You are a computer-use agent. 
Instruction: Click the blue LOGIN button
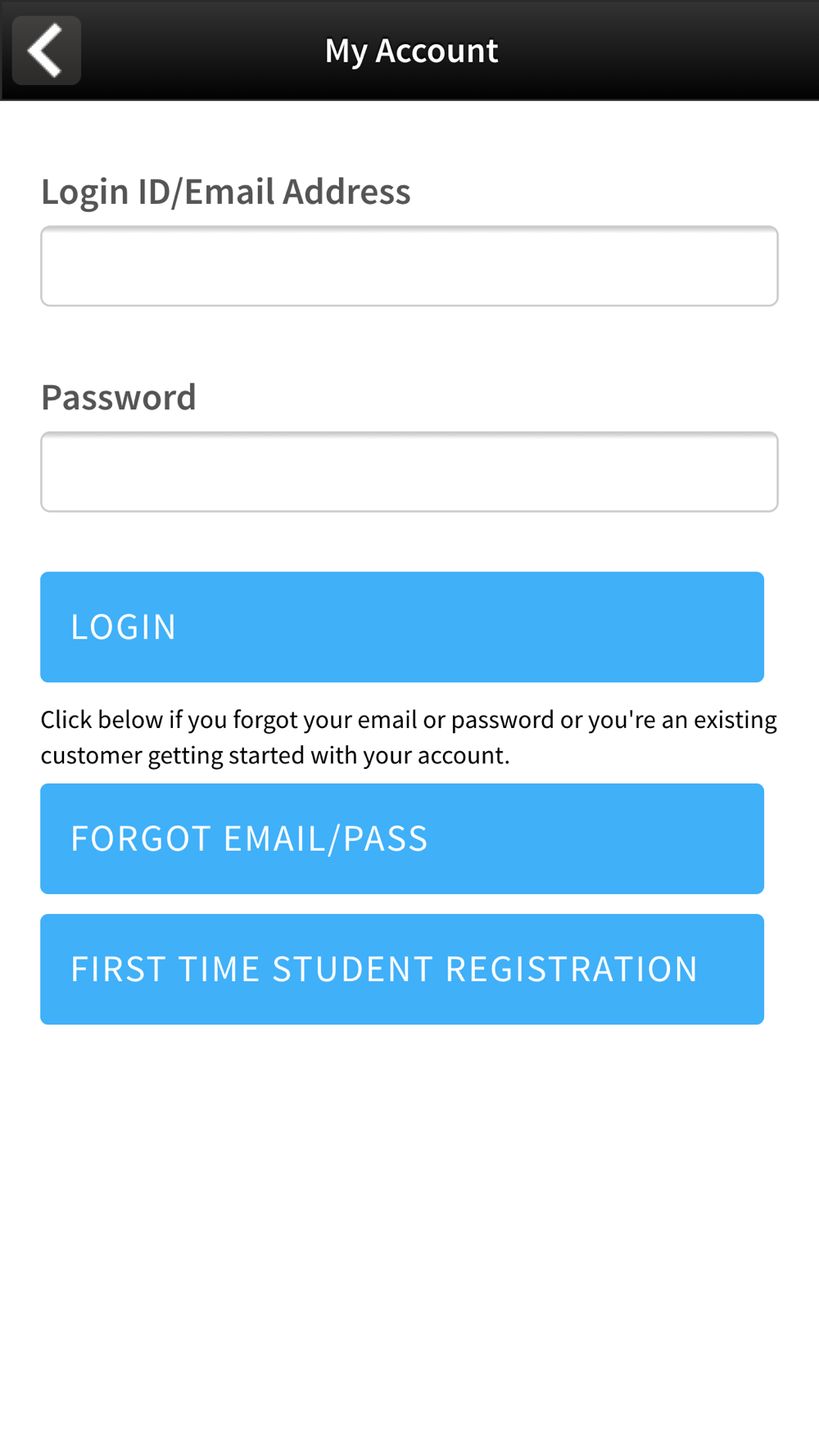click(x=402, y=627)
